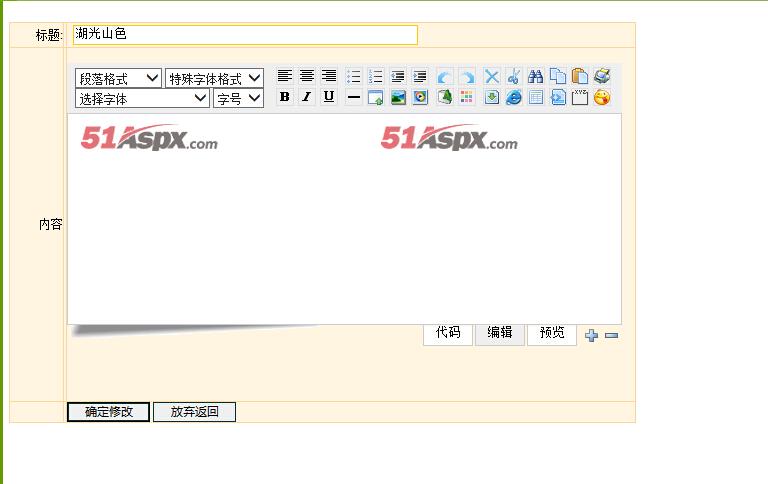Image resolution: width=768 pixels, height=484 pixels.
Task: Focus the 标题 title input field
Action: (x=245, y=35)
